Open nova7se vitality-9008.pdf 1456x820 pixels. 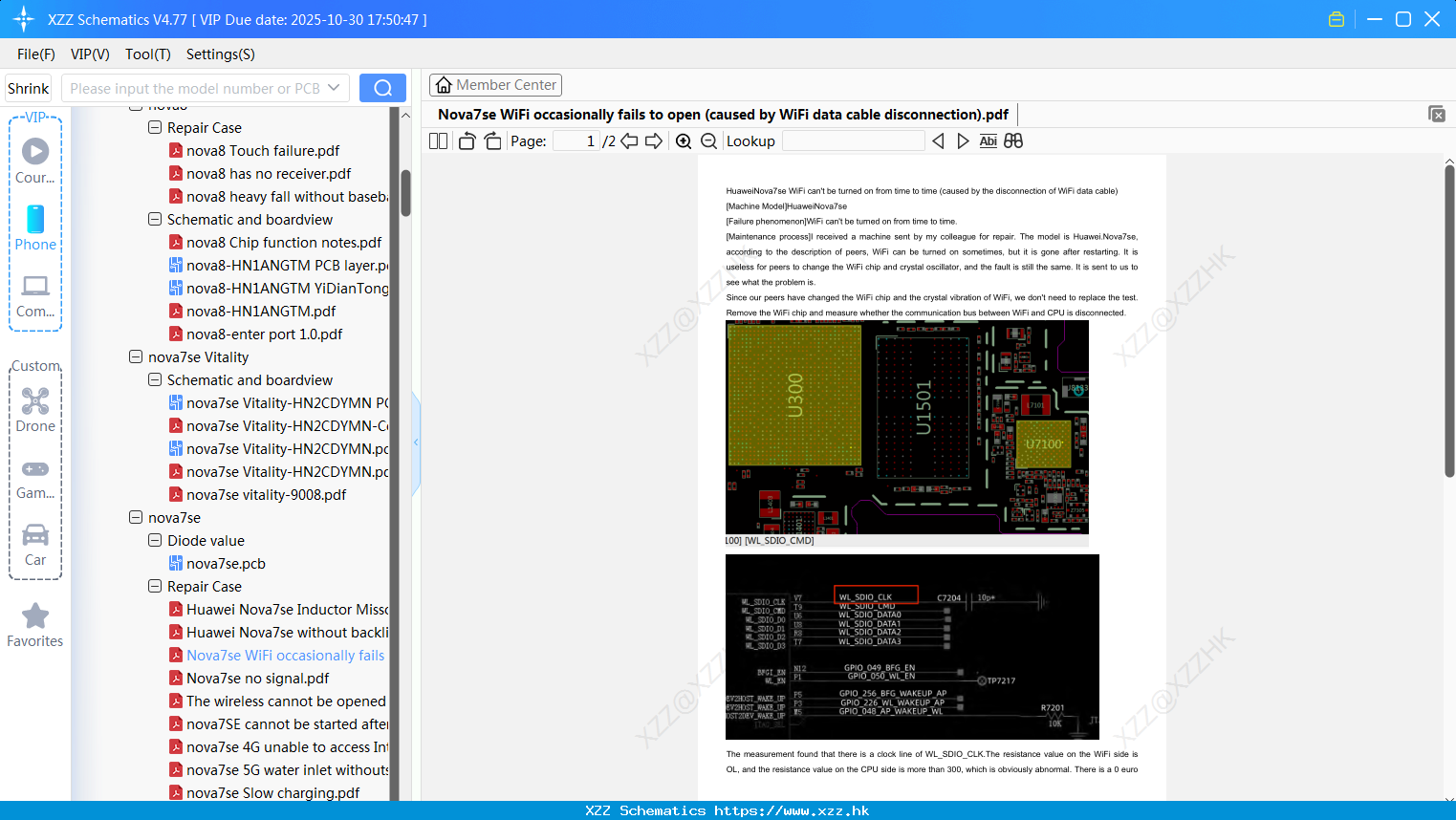[x=266, y=494]
